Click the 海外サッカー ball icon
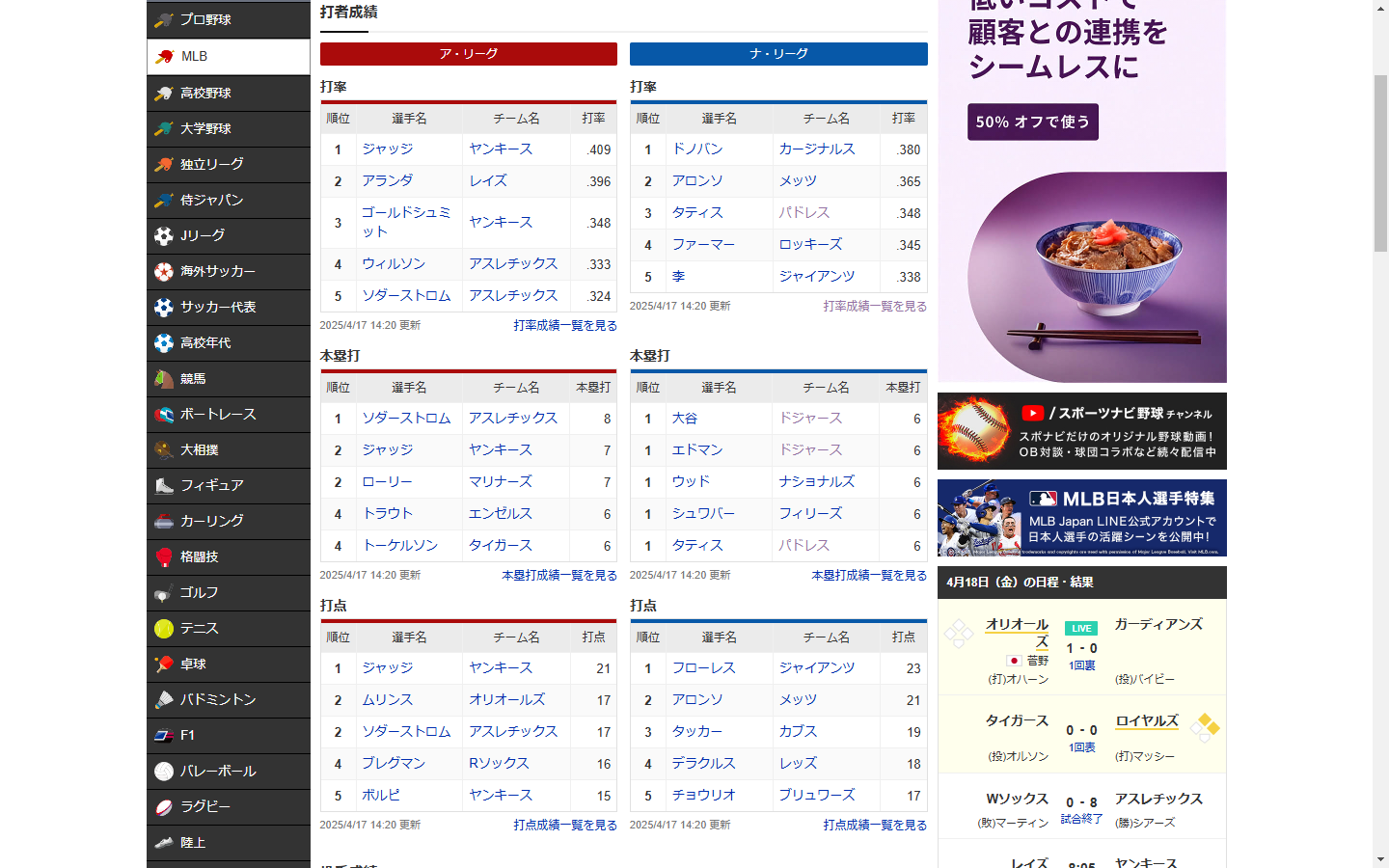This screenshot has width=1389, height=868. point(164,271)
